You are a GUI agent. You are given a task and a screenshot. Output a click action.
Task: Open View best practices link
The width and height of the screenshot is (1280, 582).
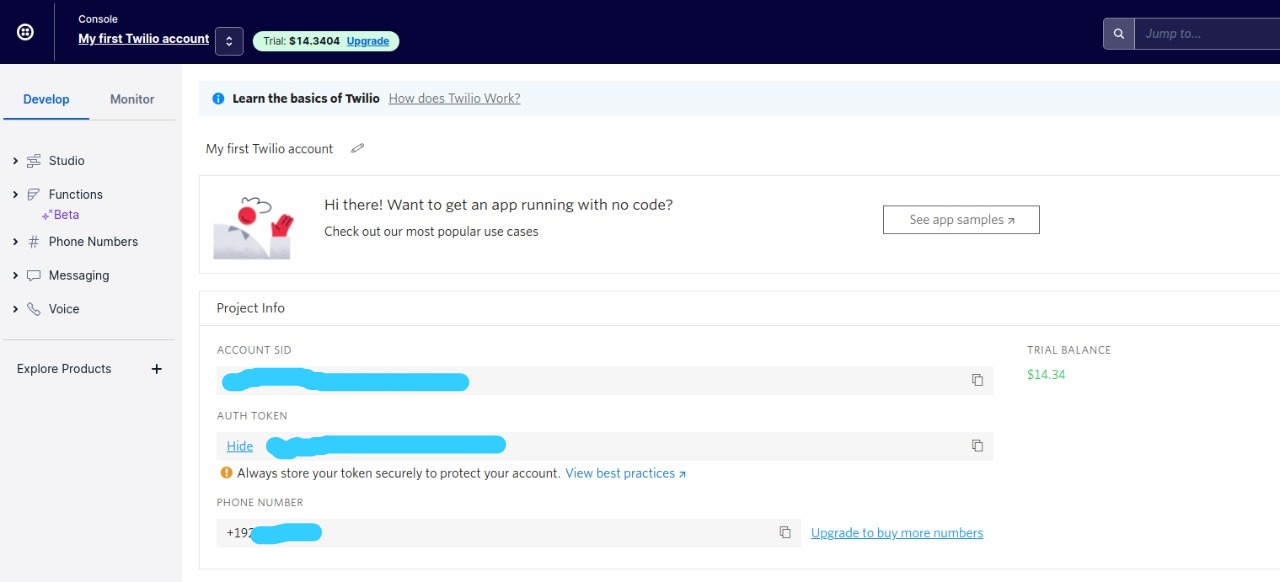pyautogui.click(x=625, y=473)
